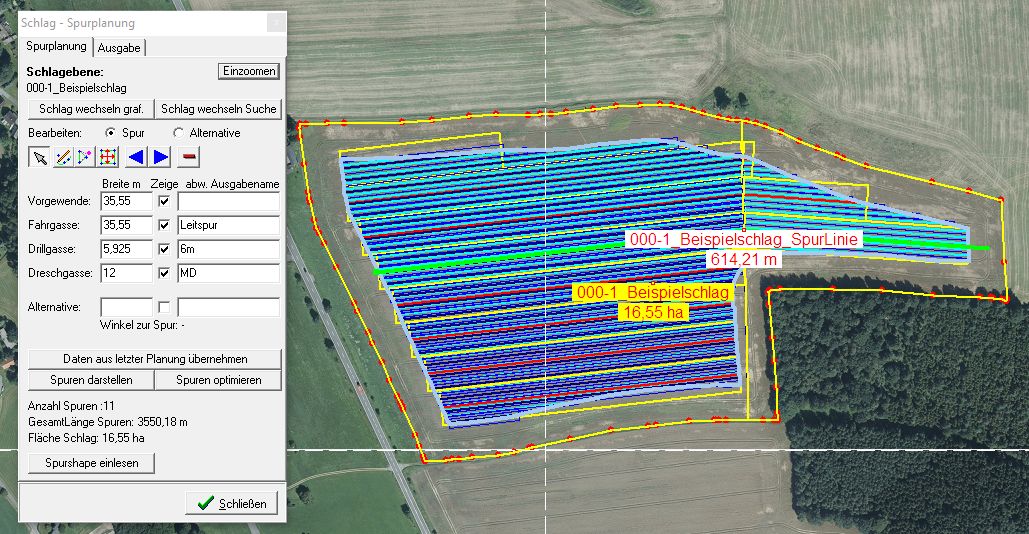Select the Alternative radio button
This screenshot has height=534, width=1029.
tap(179, 132)
